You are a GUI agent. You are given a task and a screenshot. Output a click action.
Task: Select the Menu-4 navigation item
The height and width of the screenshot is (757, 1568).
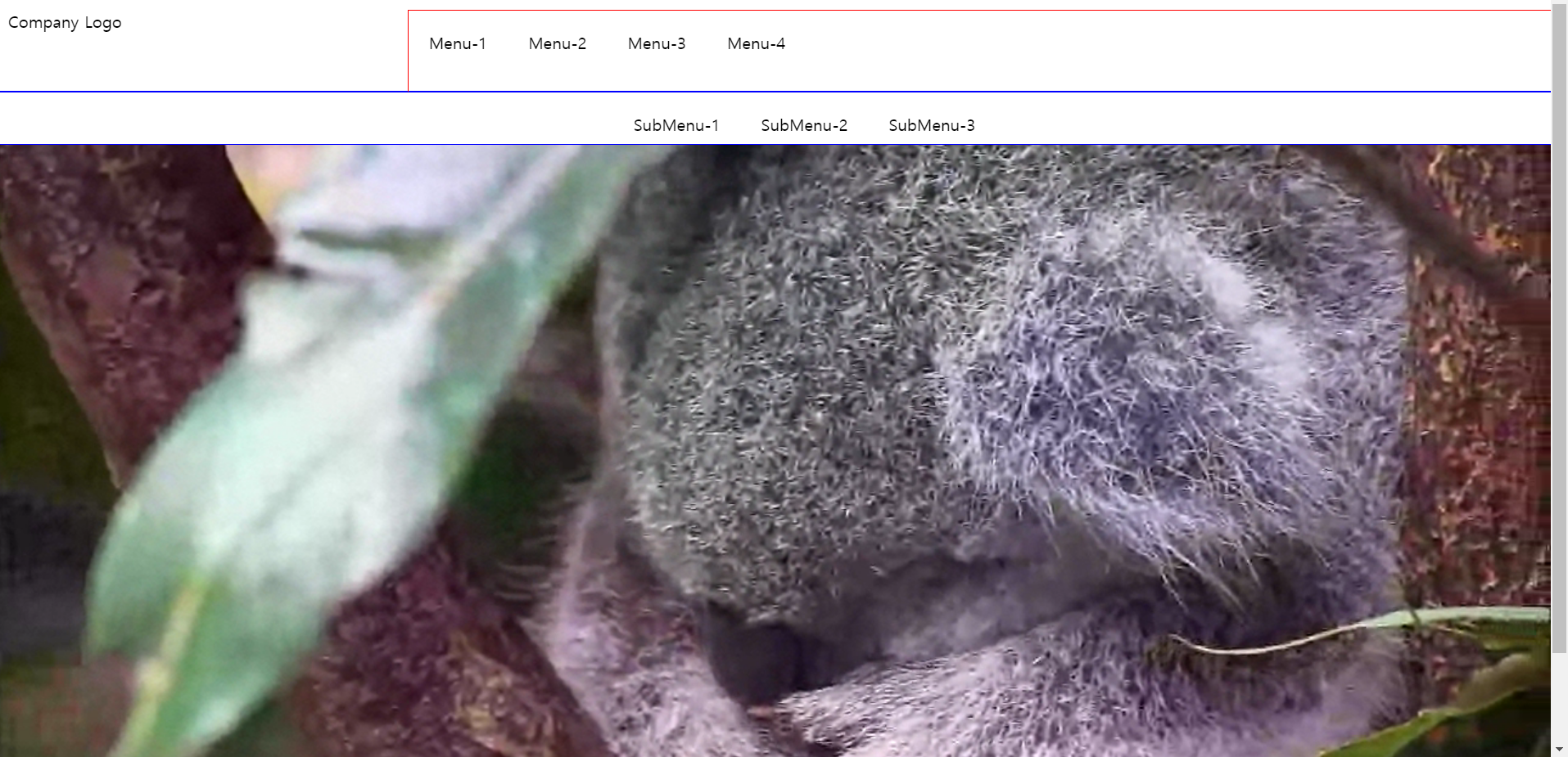[x=757, y=44]
